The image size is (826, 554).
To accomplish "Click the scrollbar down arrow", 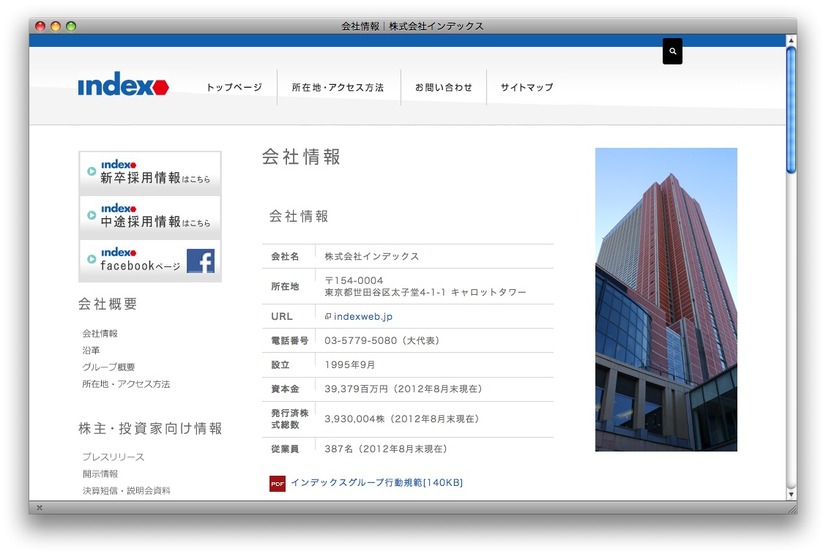I will pyautogui.click(x=791, y=494).
